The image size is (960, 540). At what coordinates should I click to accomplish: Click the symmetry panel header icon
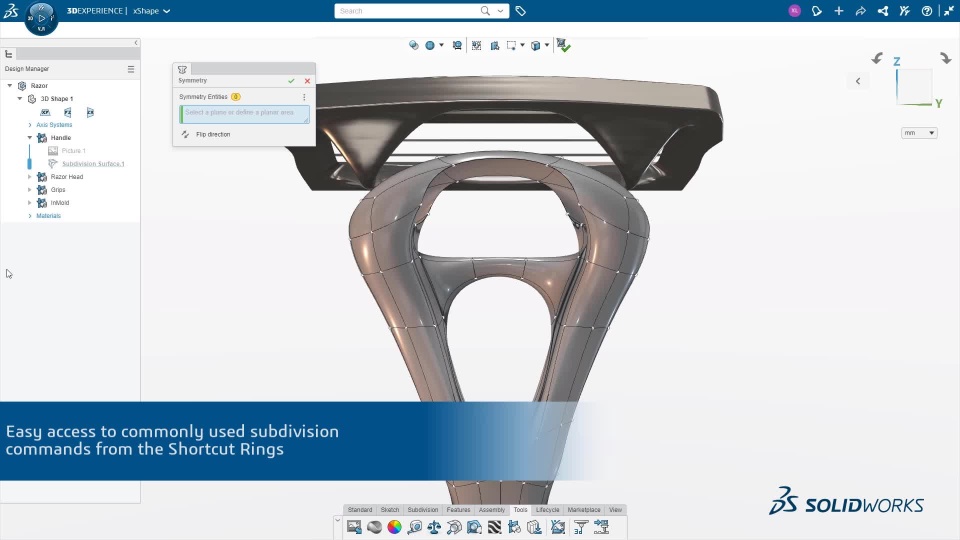182,69
